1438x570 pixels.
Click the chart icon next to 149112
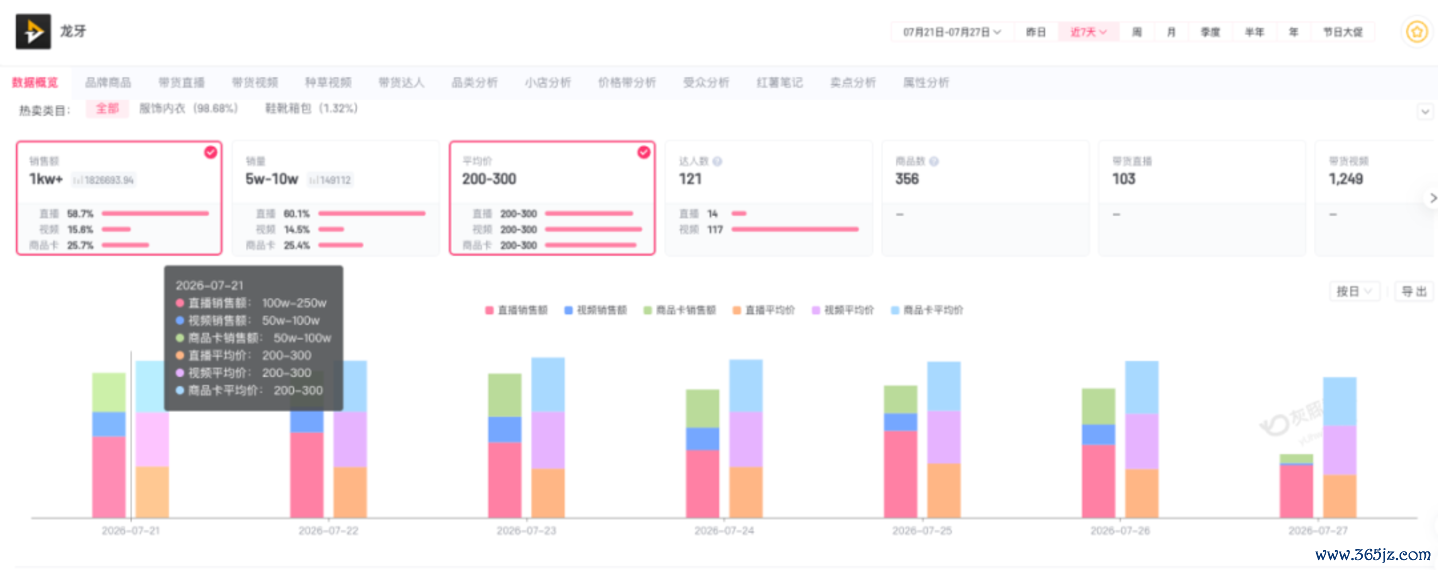(312, 180)
